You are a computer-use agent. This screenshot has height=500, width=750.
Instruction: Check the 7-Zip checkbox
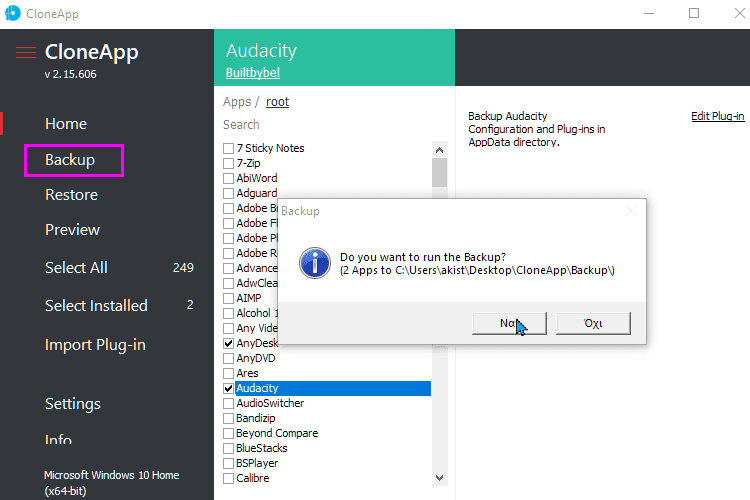229,164
